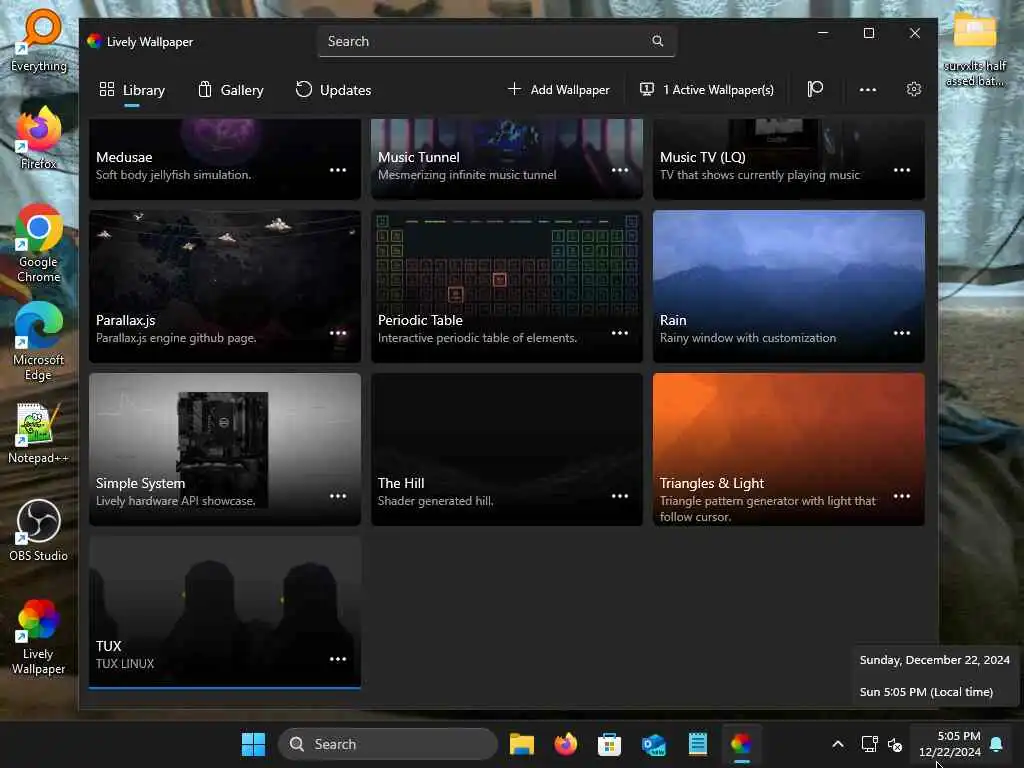
Task: Open more options for Triangles & Light
Action: coord(902,496)
